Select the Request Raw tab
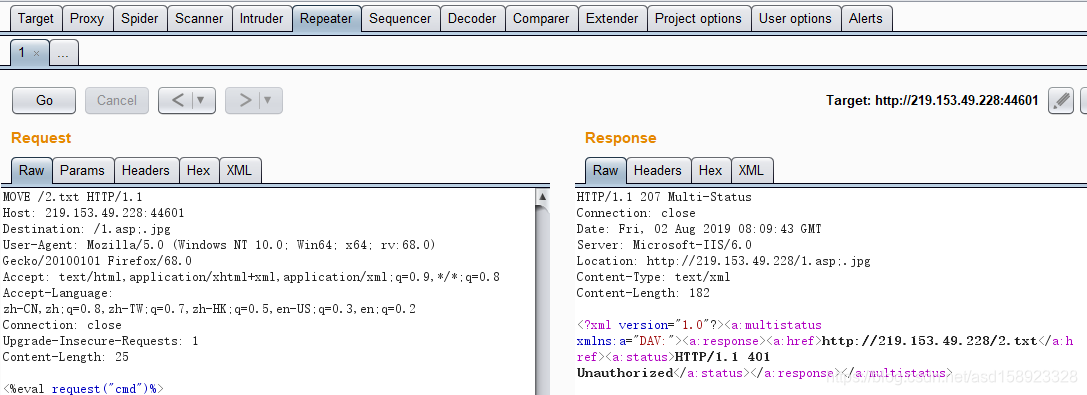1087x395 pixels. pos(31,170)
